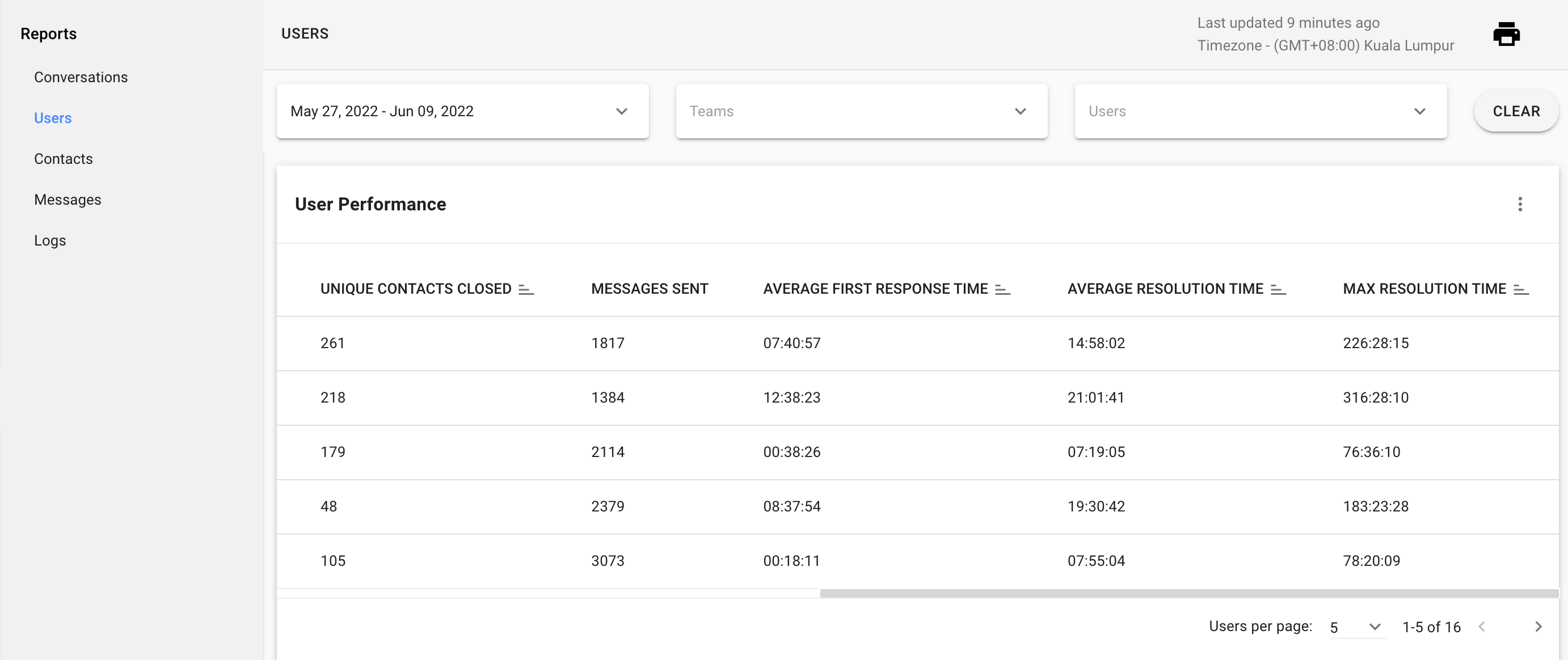
Task: Click max resolution time 76:36:10
Action: (x=1371, y=452)
